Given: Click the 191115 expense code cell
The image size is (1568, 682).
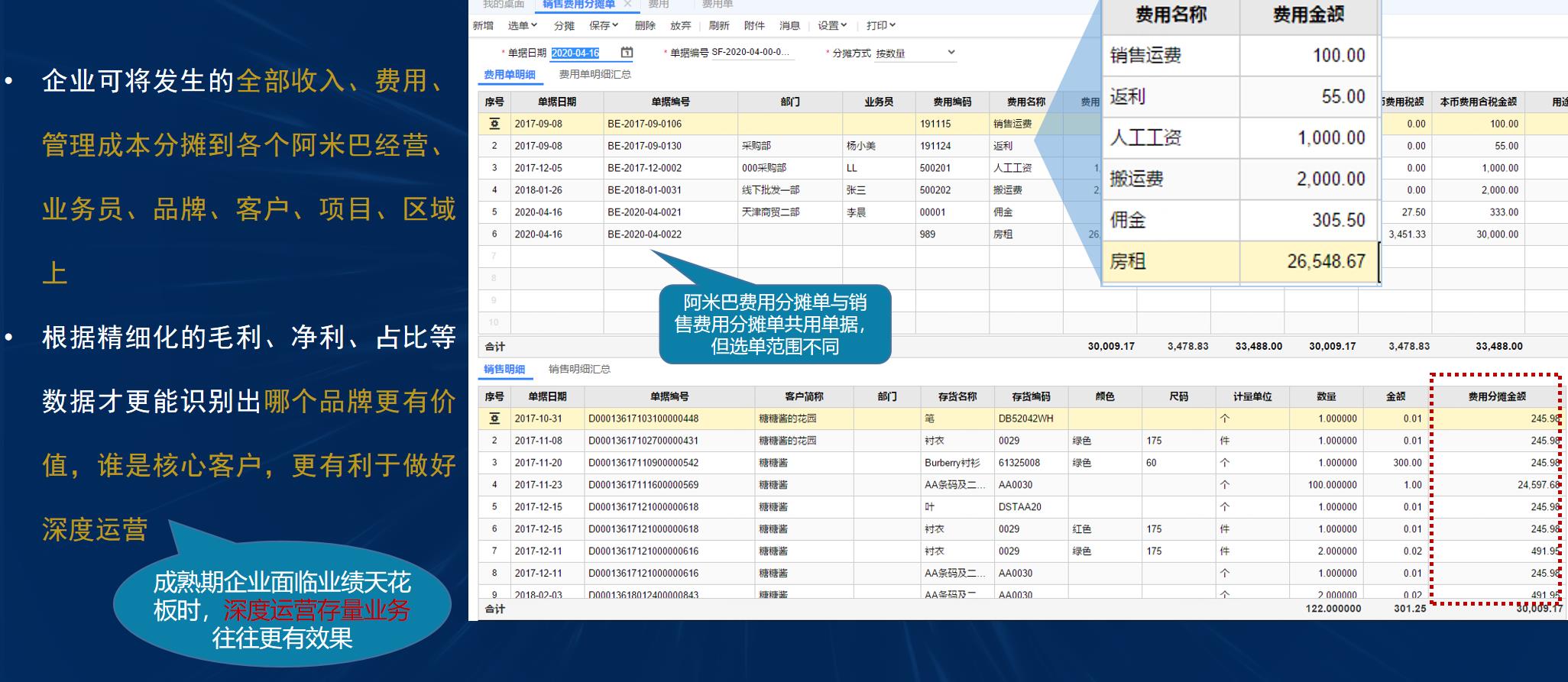Looking at the screenshot, I should tap(952, 124).
